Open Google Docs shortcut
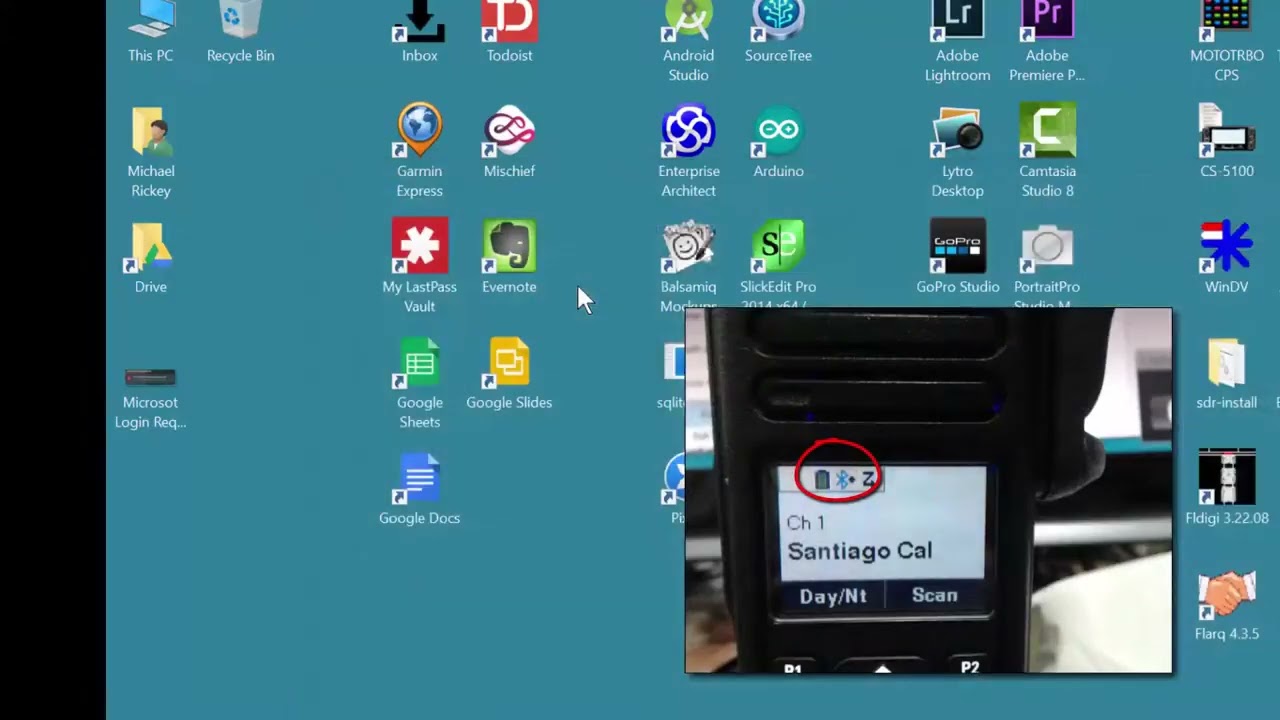The height and width of the screenshot is (720, 1280). (x=419, y=490)
